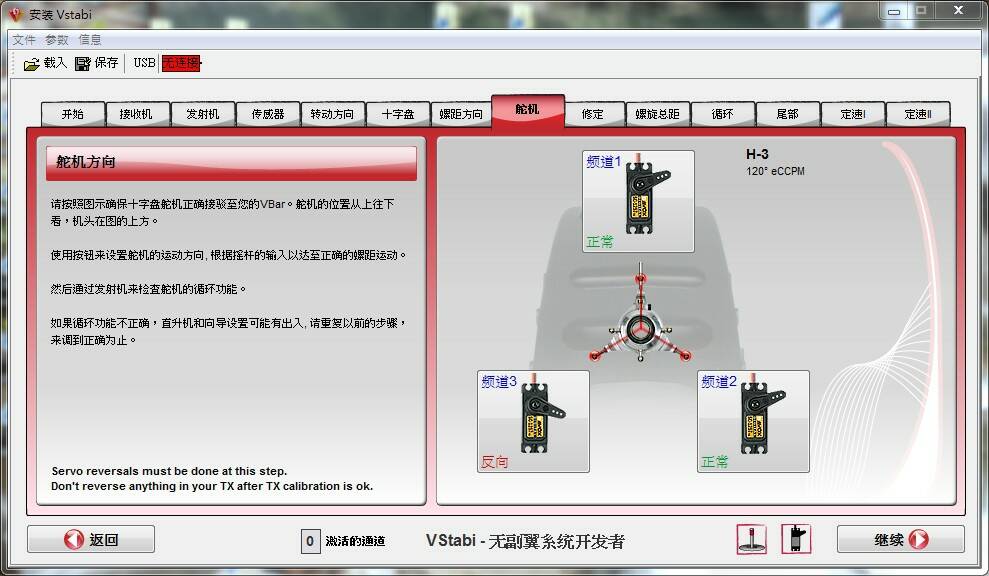The width and height of the screenshot is (989, 576).
Task: Click the 返回 back button
Action: [x=91, y=539]
